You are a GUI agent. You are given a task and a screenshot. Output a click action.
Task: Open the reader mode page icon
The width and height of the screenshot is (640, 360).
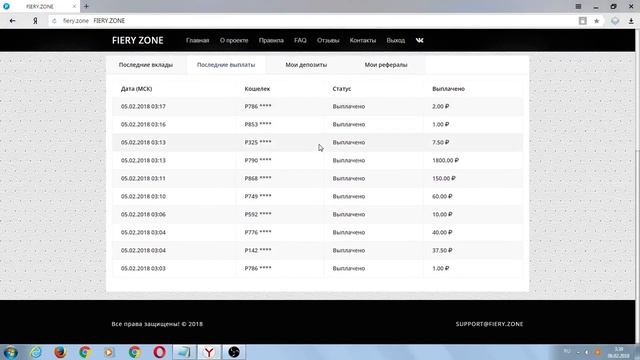582,21
